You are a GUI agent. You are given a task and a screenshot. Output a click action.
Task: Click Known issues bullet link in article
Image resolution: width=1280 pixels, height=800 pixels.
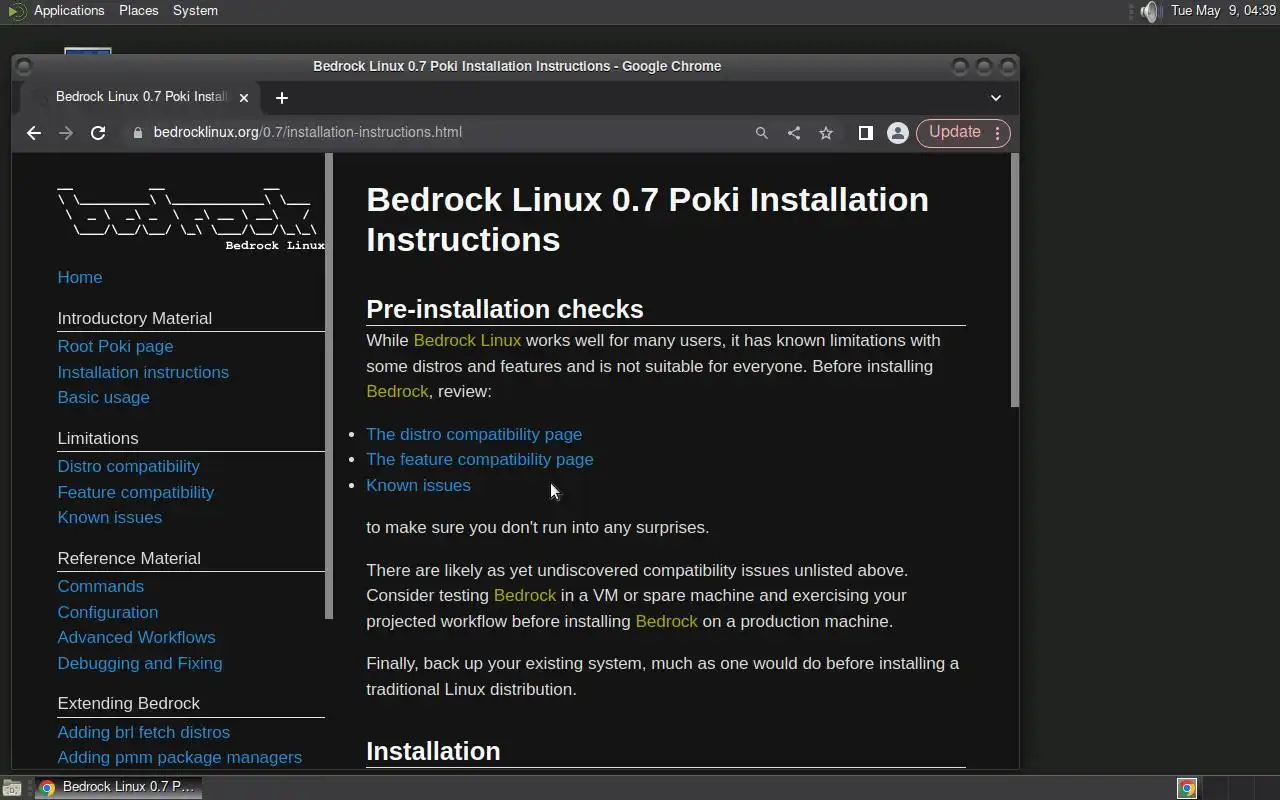coord(418,486)
